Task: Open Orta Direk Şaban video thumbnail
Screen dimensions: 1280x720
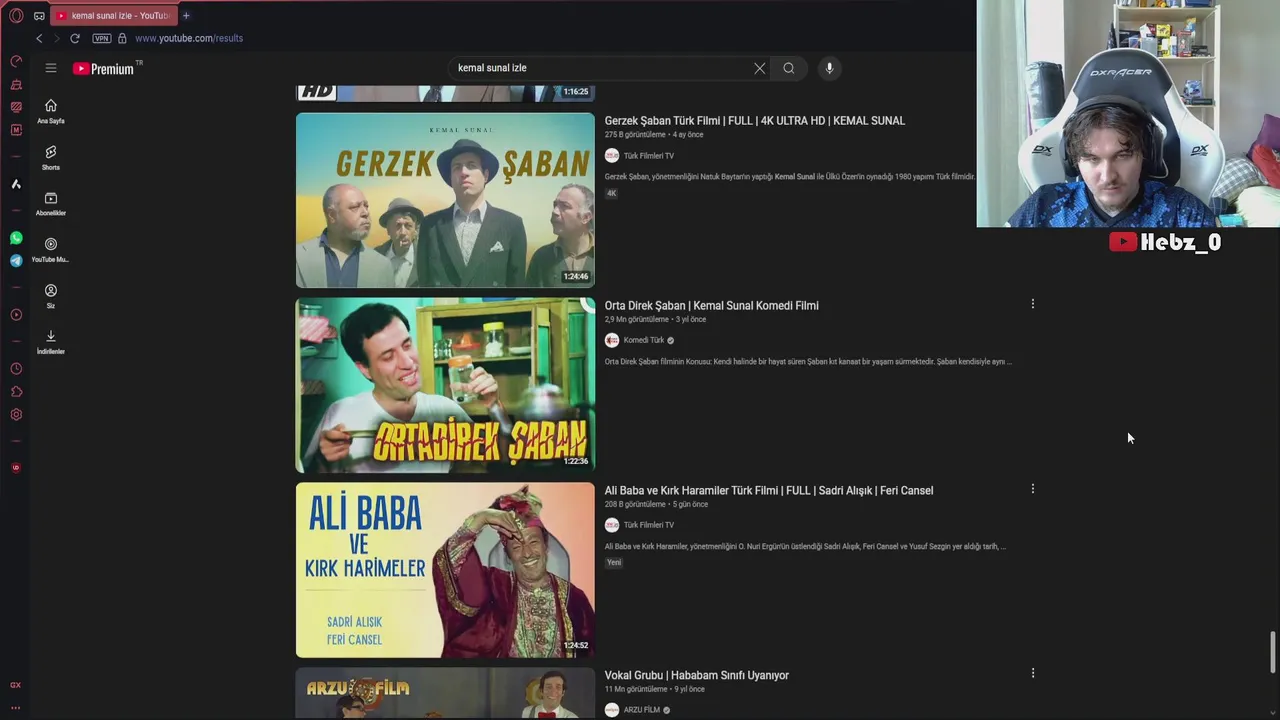Action: (445, 385)
